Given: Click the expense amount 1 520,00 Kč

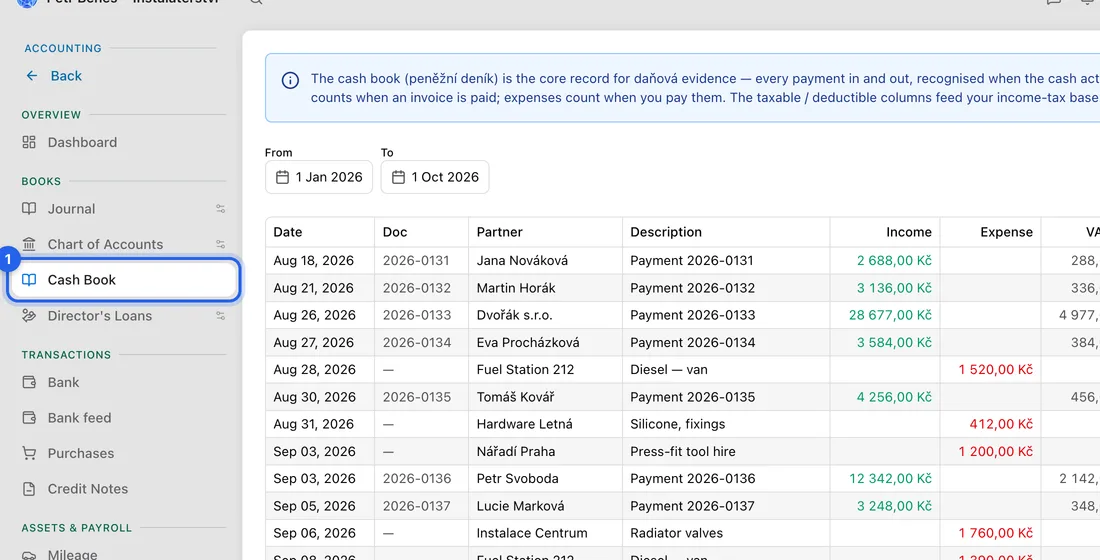Looking at the screenshot, I should click(x=995, y=370).
